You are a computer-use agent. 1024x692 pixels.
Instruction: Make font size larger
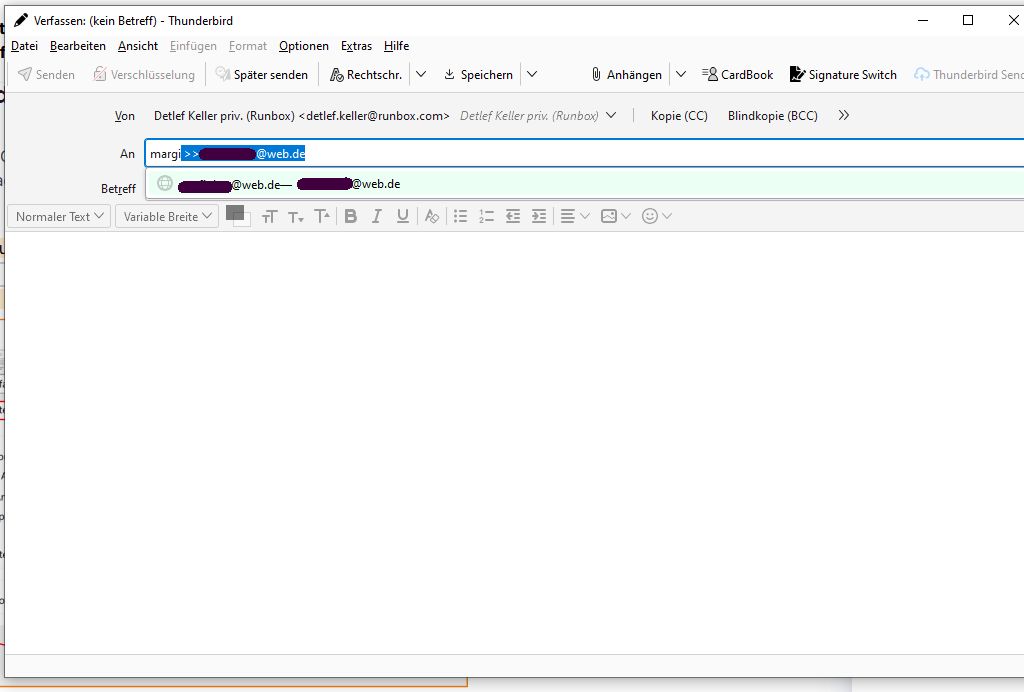pyautogui.click(x=322, y=216)
